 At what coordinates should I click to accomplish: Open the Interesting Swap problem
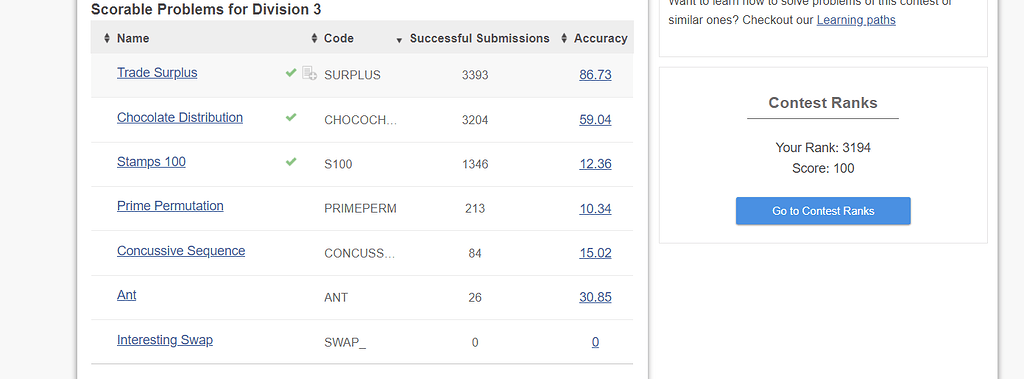click(x=165, y=340)
